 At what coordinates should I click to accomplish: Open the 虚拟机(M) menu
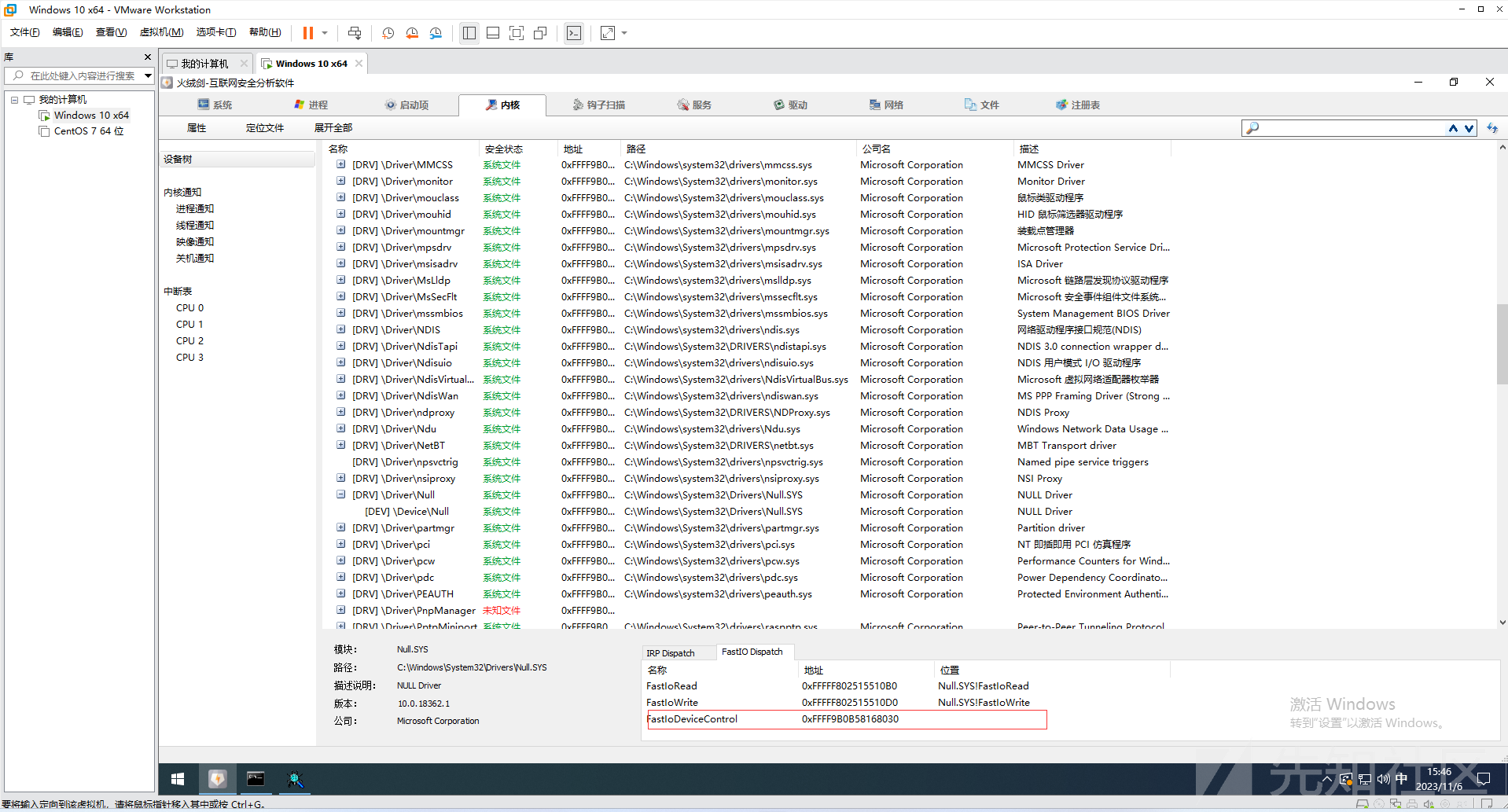click(161, 32)
